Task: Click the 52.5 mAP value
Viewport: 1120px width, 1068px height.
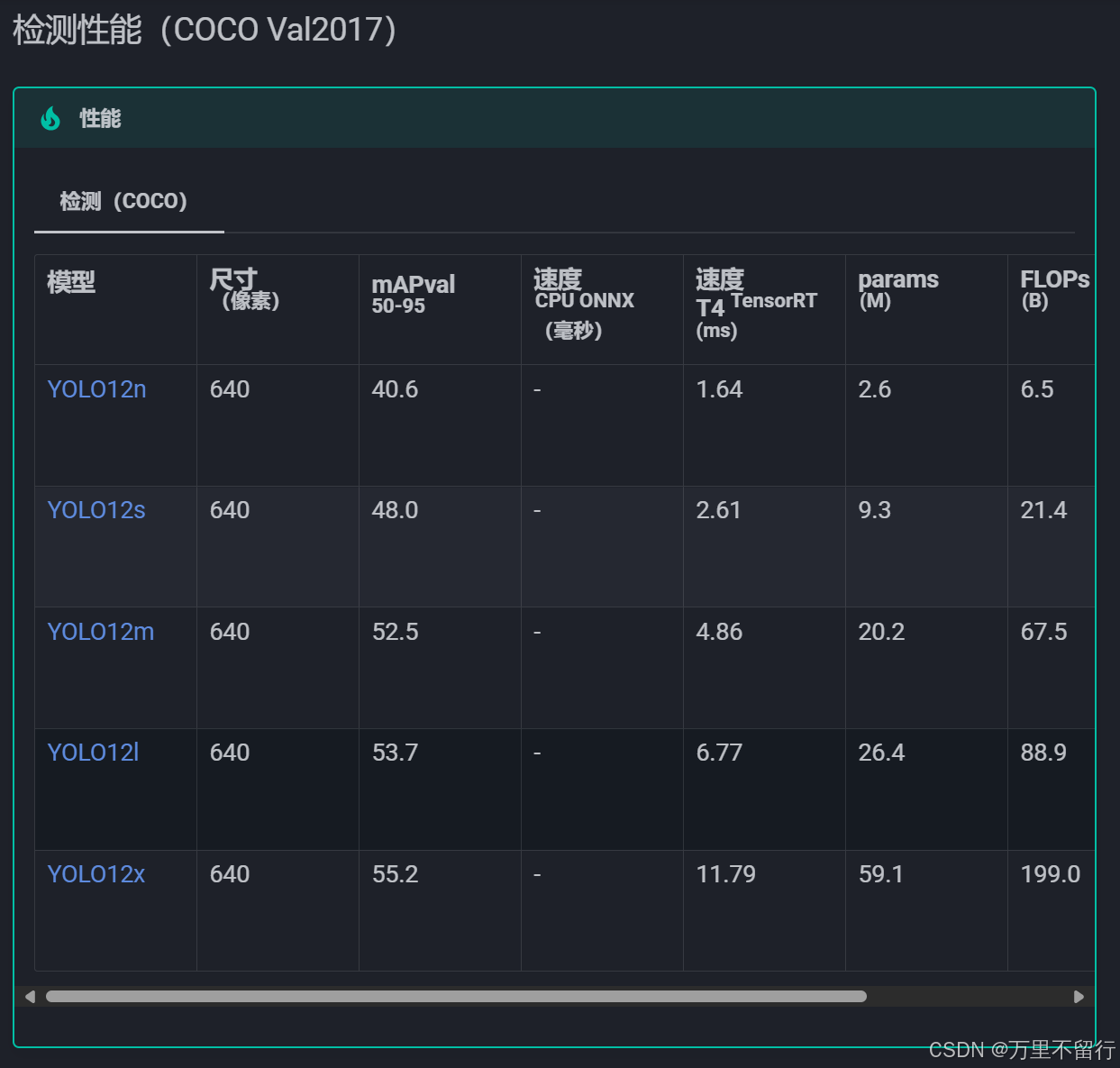Action: (x=395, y=632)
